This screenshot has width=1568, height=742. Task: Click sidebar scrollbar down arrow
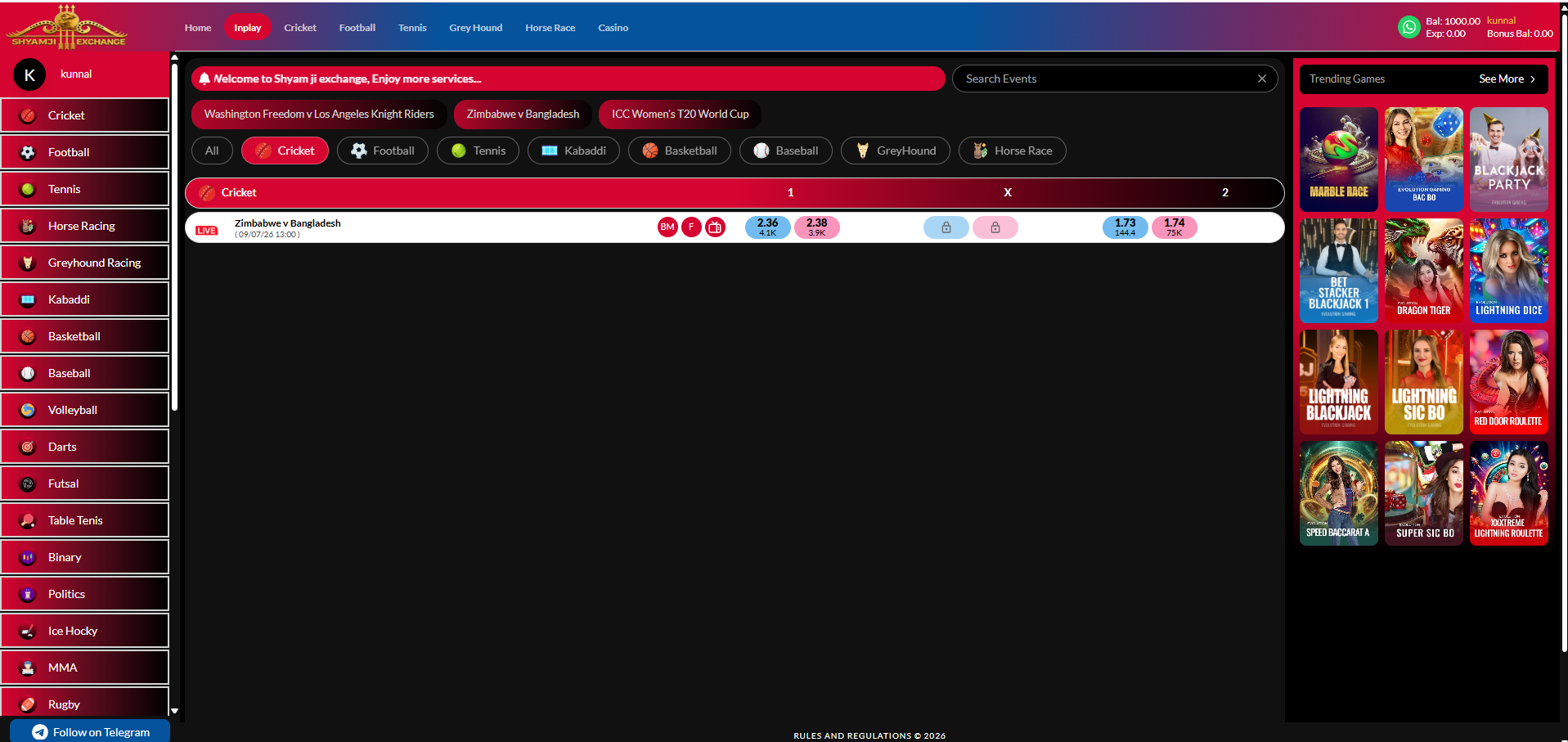[x=174, y=711]
